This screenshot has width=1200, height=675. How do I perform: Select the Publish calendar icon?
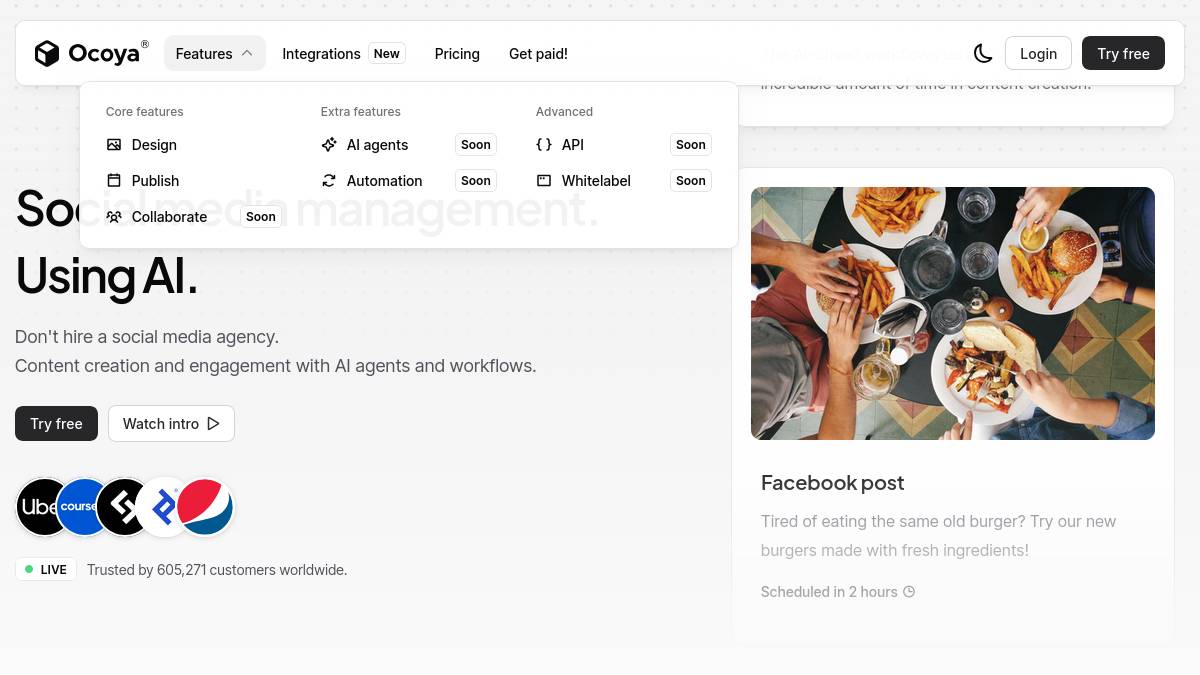[x=114, y=181]
